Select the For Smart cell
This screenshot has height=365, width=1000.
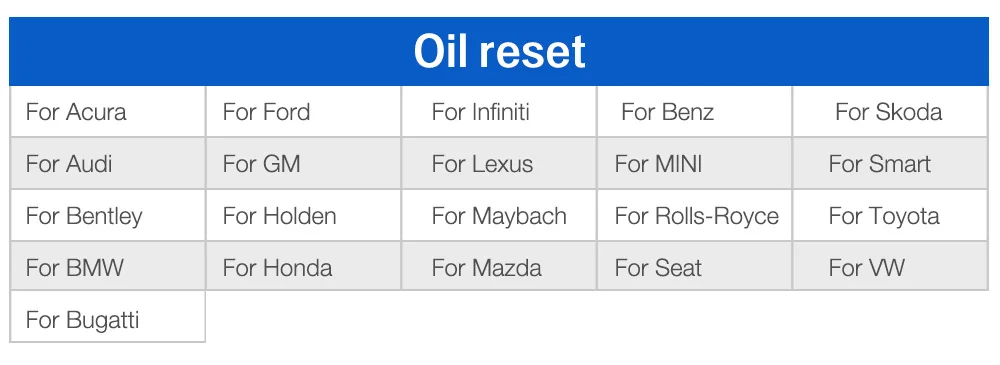click(x=890, y=163)
